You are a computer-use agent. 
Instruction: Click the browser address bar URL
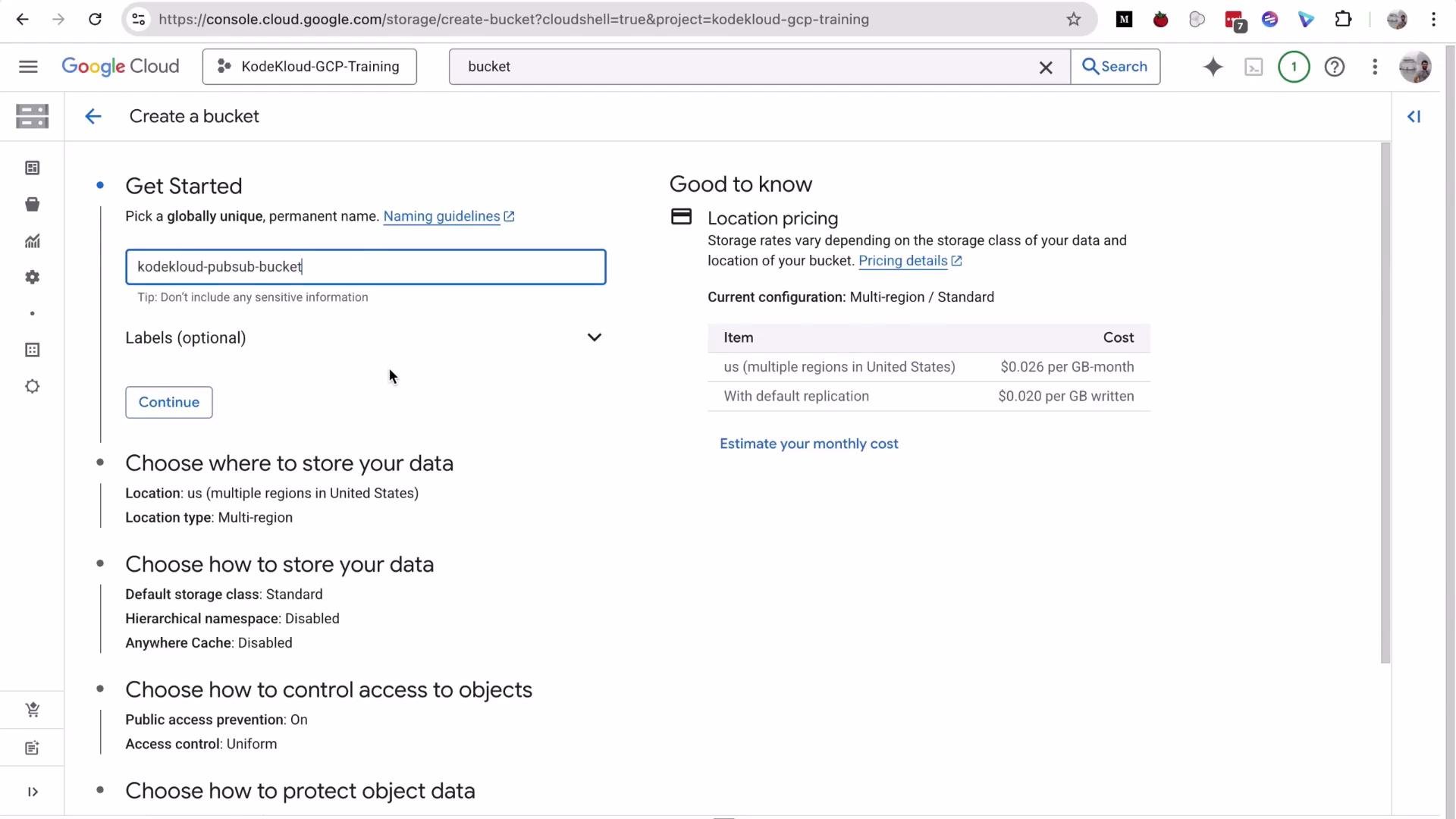[513, 20]
